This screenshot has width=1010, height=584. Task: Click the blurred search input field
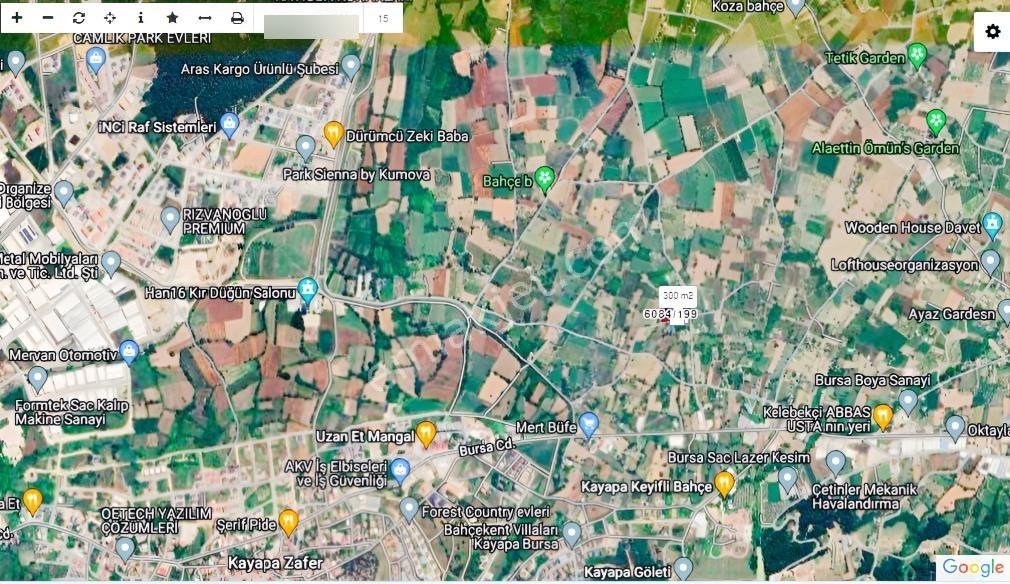pyautogui.click(x=311, y=27)
